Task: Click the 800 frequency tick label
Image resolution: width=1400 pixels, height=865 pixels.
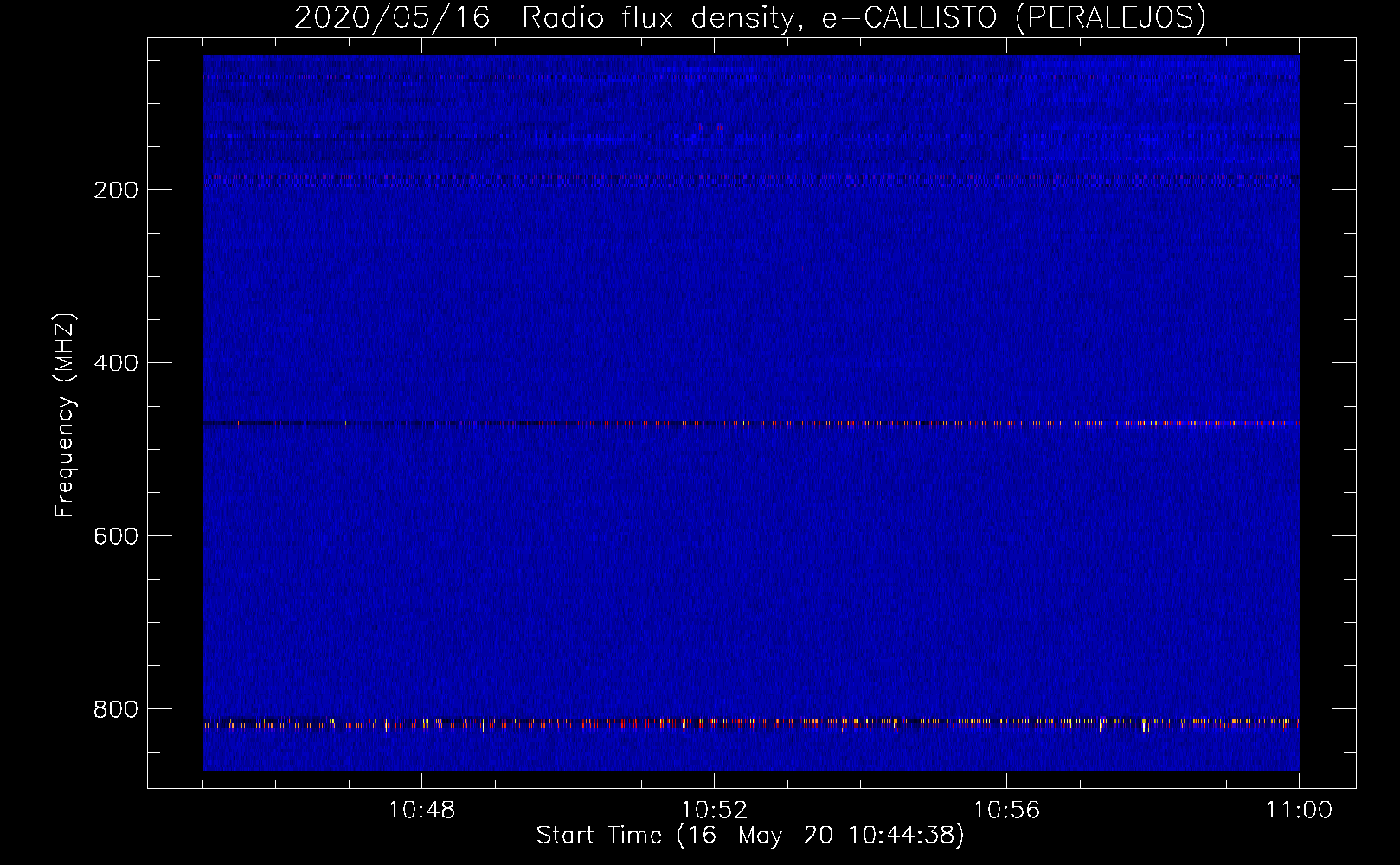Action: click(x=116, y=709)
